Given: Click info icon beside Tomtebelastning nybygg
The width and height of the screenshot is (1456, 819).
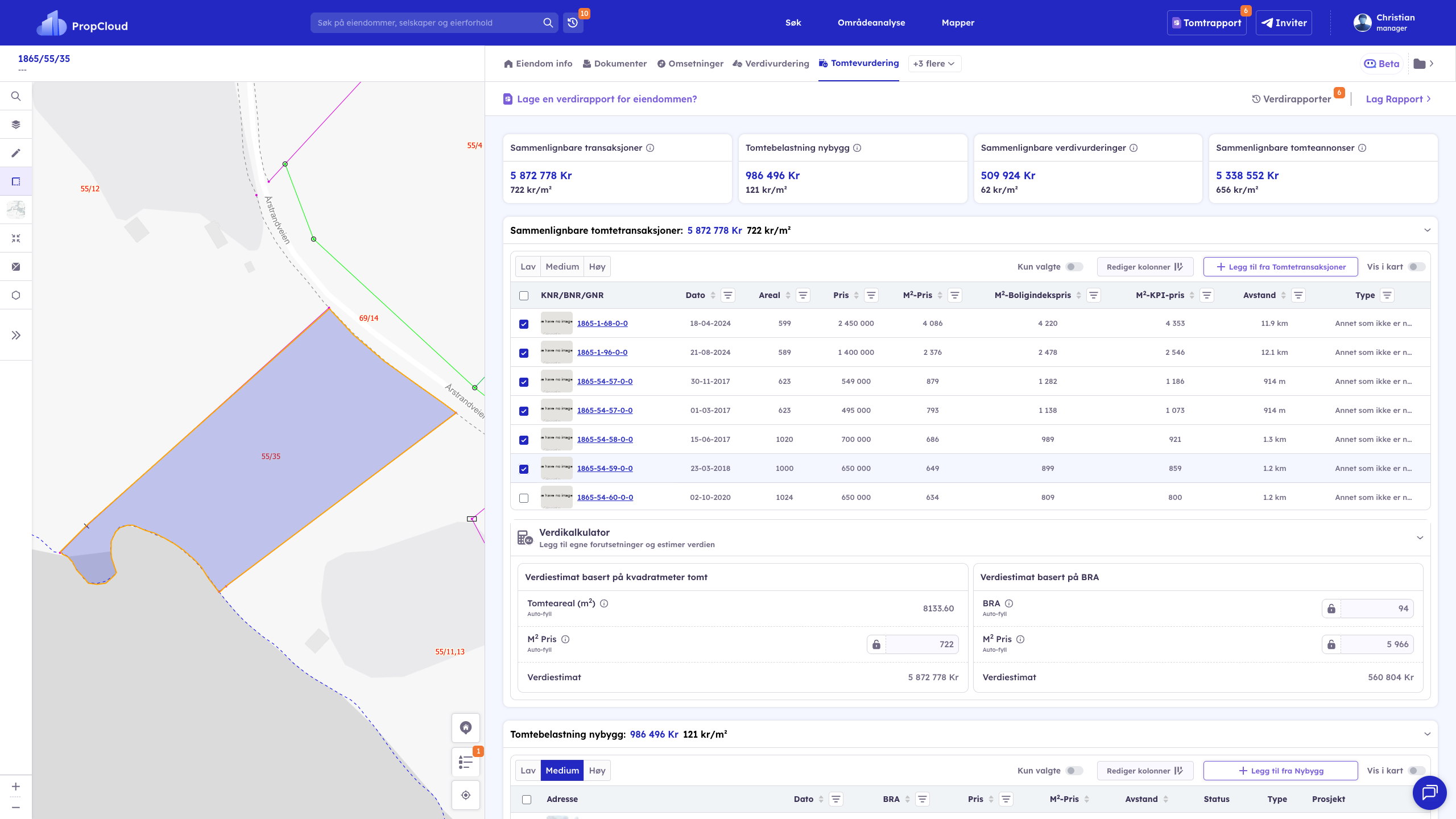Looking at the screenshot, I should (x=857, y=148).
